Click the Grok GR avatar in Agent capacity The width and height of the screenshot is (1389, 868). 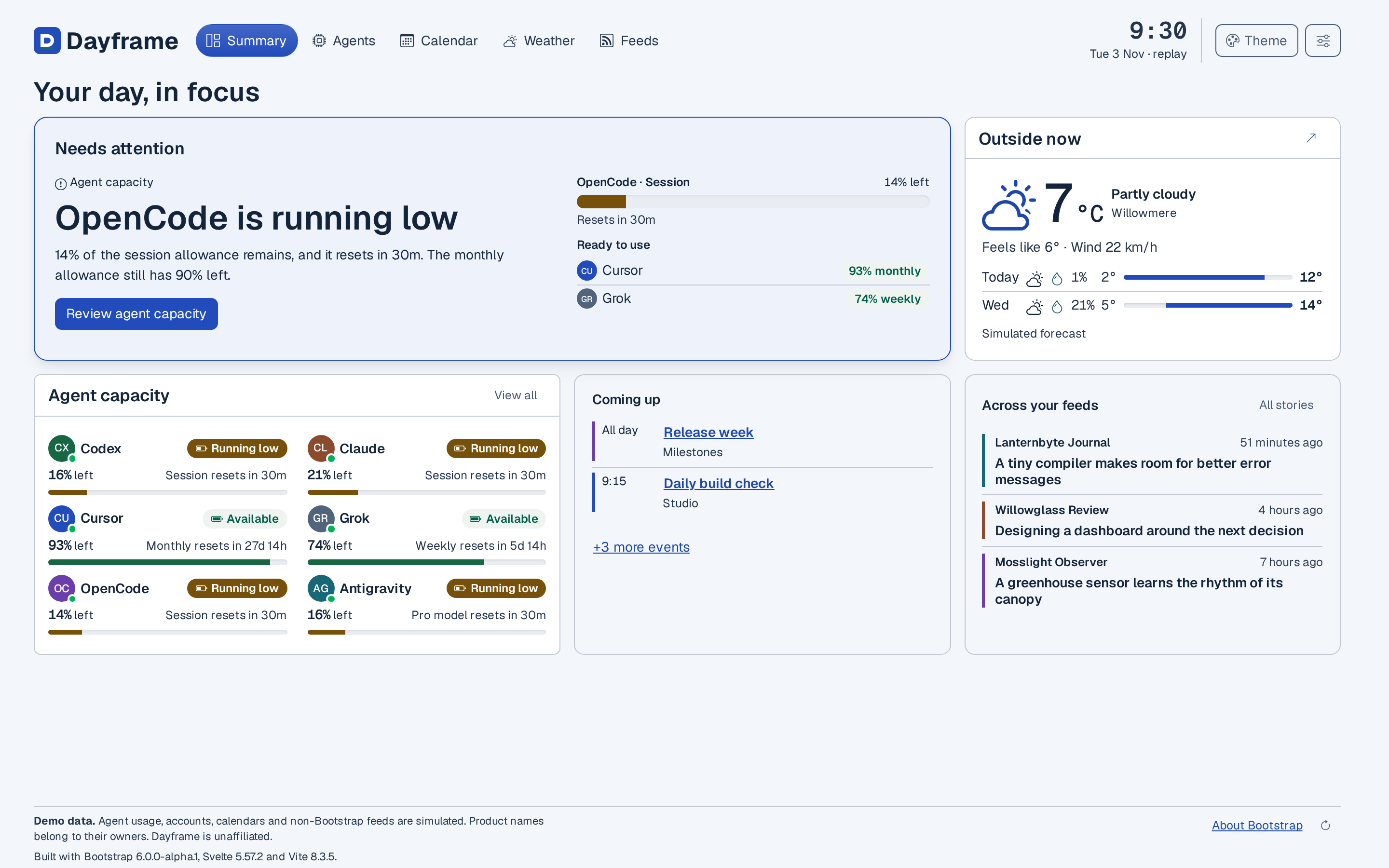coord(321,518)
